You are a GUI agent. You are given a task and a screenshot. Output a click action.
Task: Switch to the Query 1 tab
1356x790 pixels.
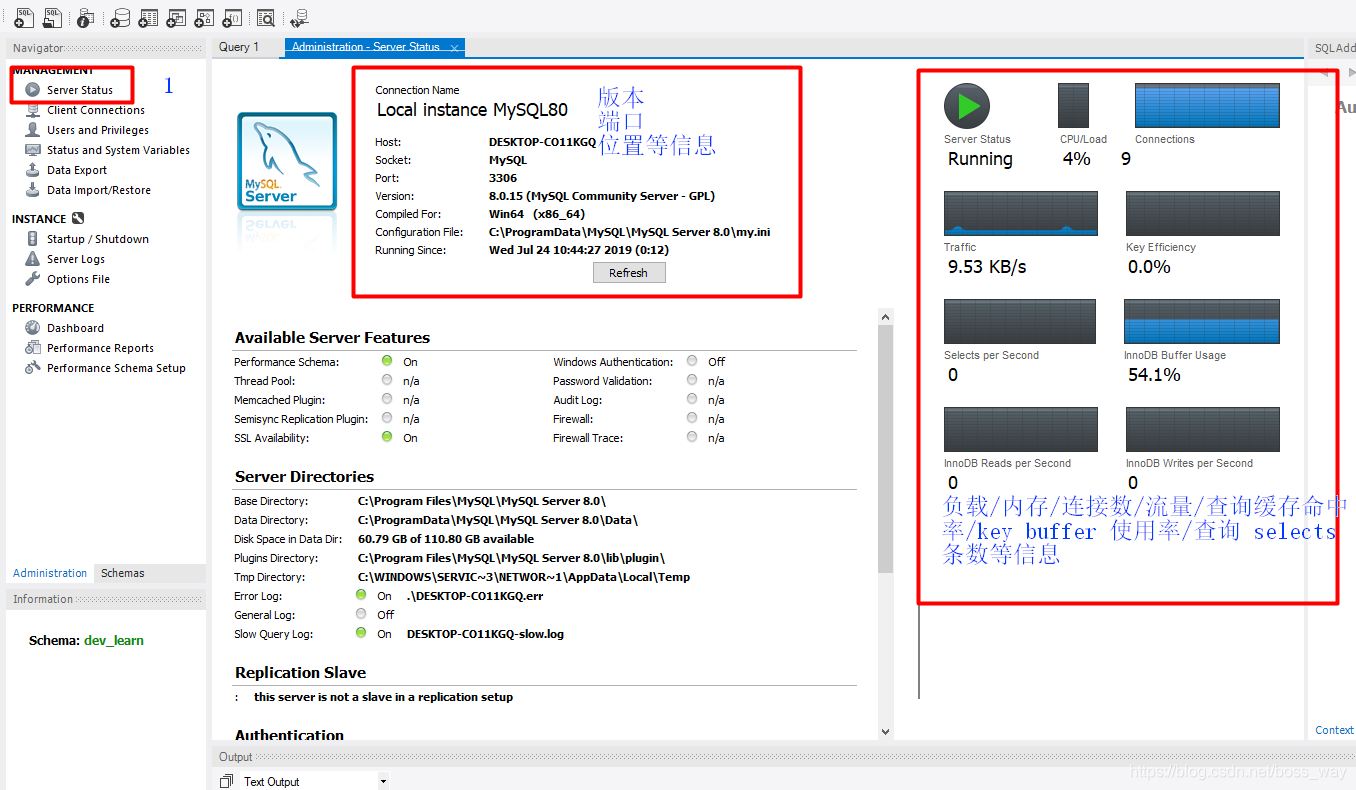[240, 47]
